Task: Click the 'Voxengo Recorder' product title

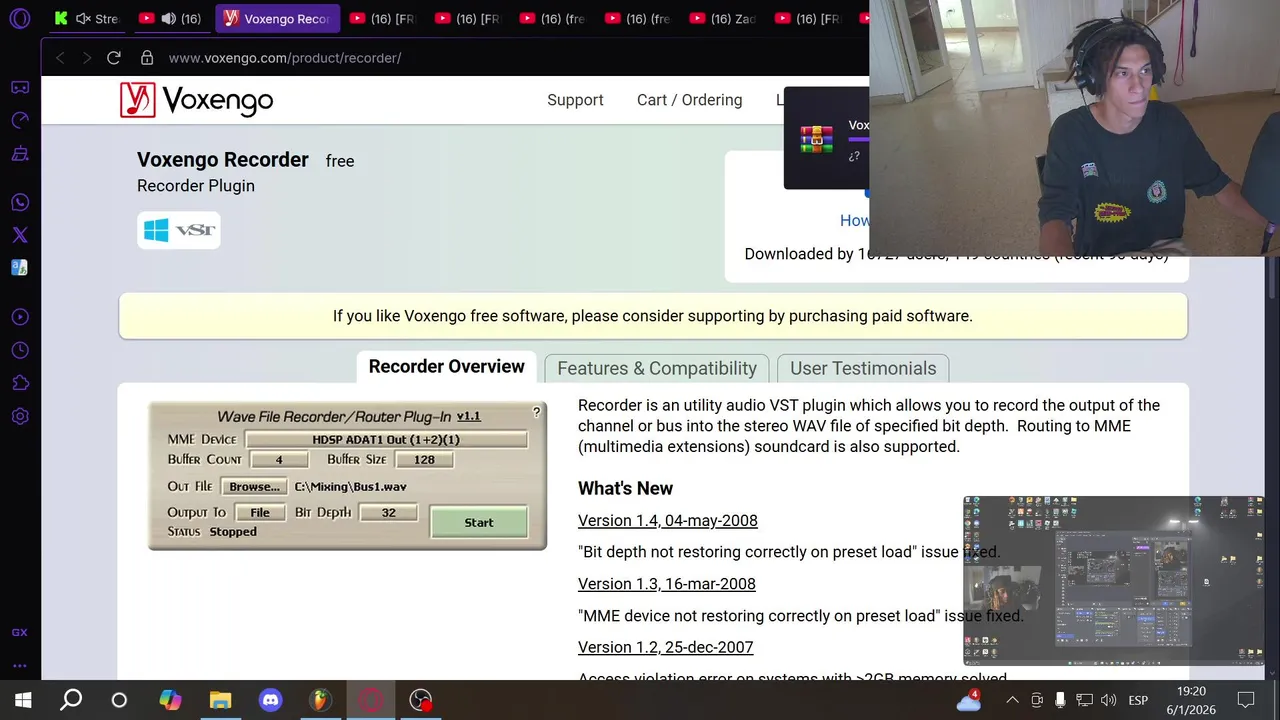Action: coord(223,160)
